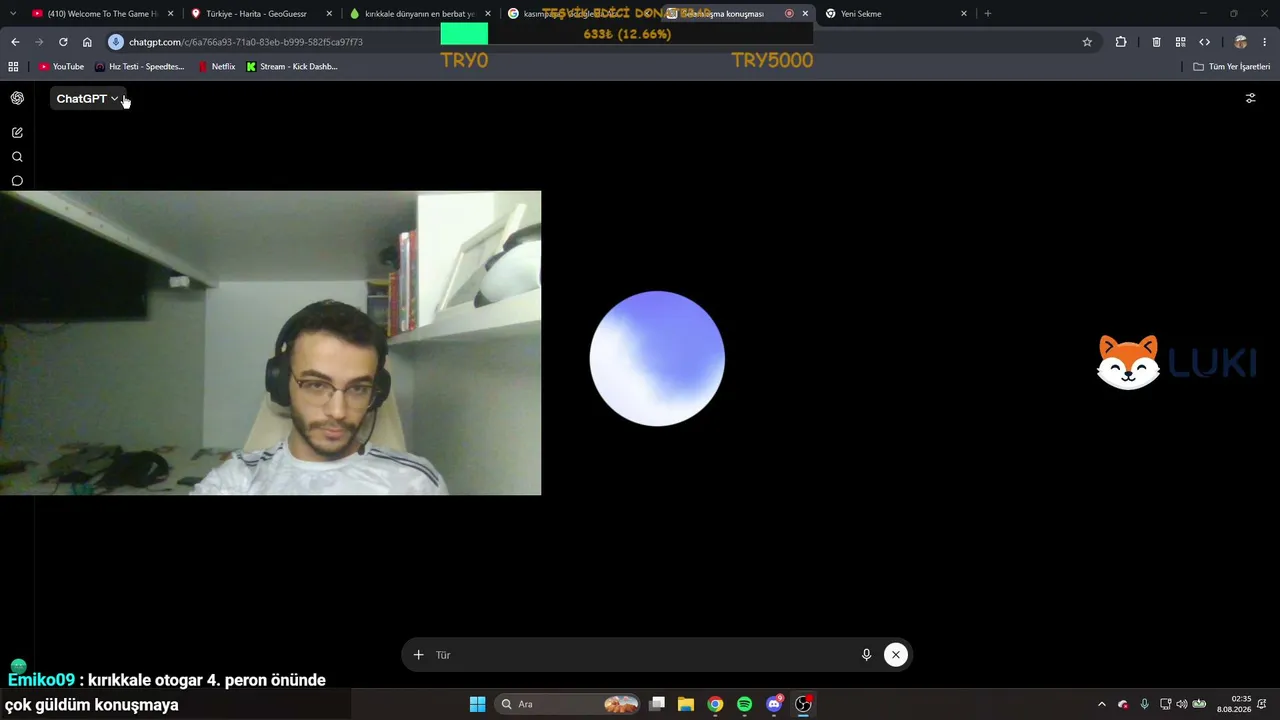Open the ChatGPT sidebar logo icon
Screen dimensions: 1280x720
coord(17,98)
